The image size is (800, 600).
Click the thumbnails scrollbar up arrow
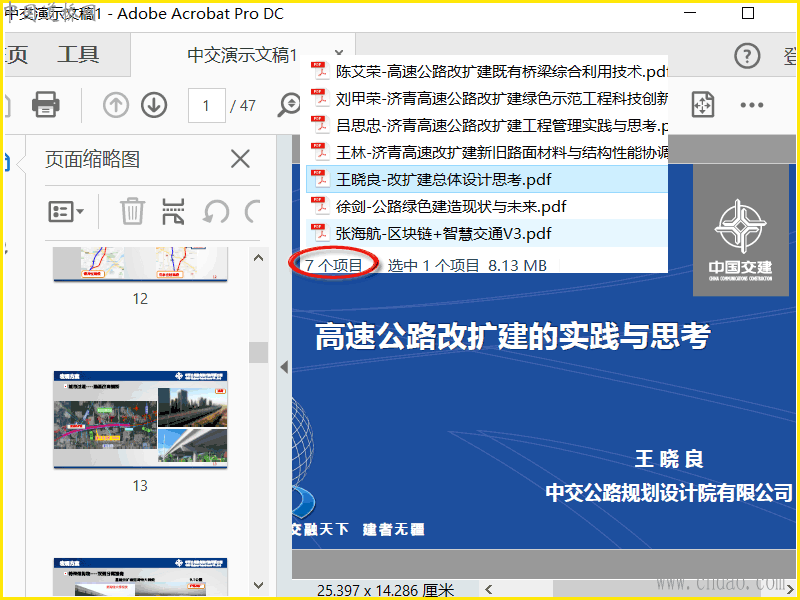coord(259,258)
